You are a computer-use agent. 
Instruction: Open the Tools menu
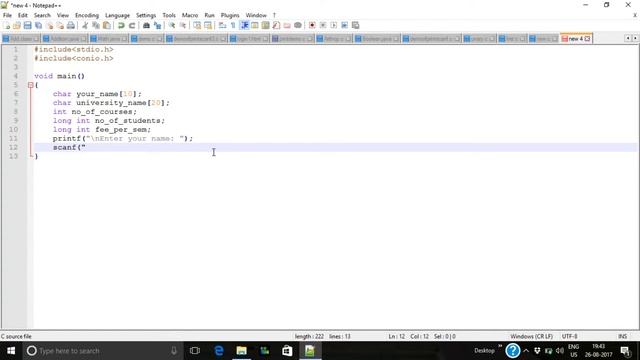tap(169, 15)
